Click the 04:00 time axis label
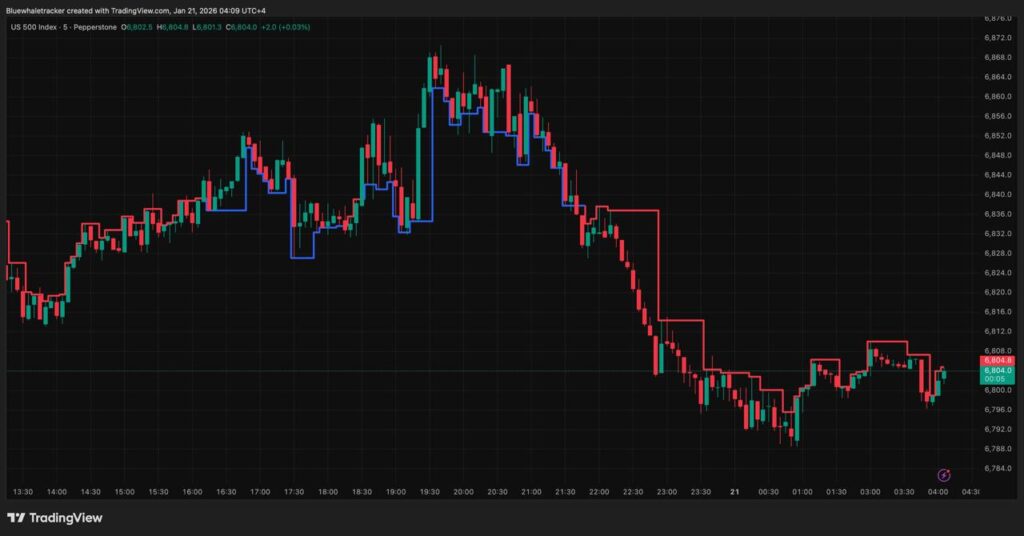Viewport: 1024px width, 536px height. click(x=938, y=492)
